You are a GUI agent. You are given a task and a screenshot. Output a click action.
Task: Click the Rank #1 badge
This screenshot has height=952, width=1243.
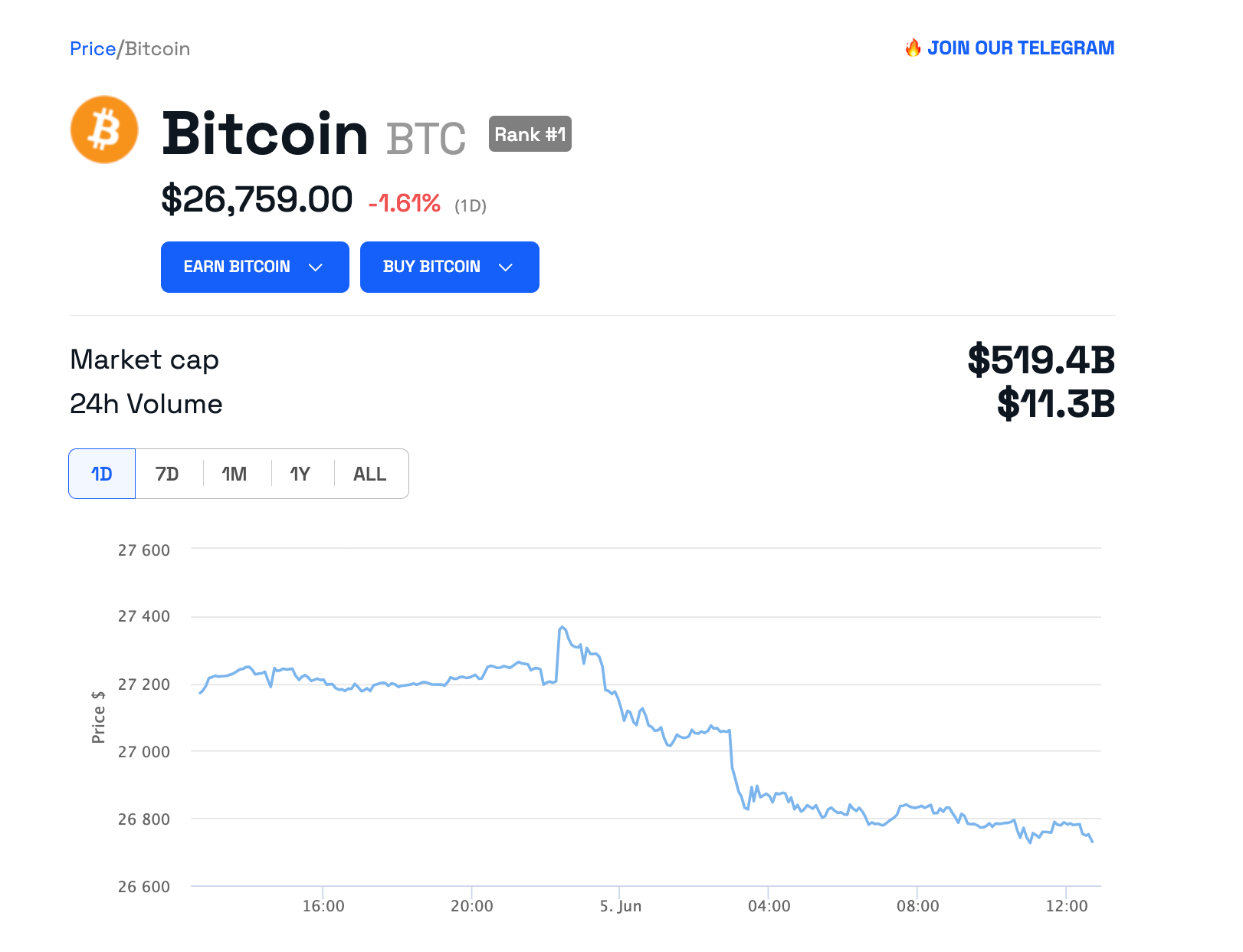[530, 134]
